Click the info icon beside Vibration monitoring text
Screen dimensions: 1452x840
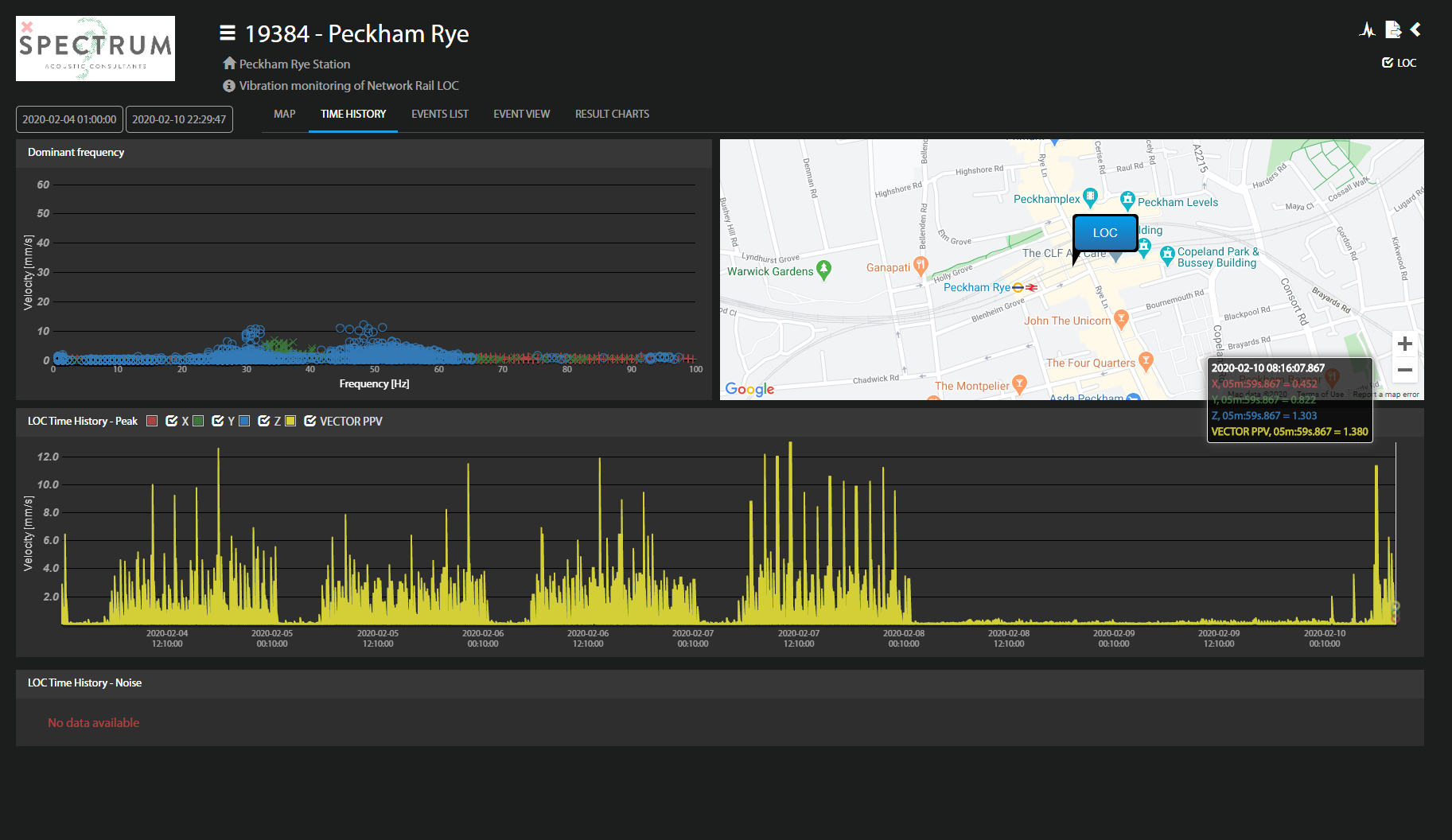(x=229, y=86)
